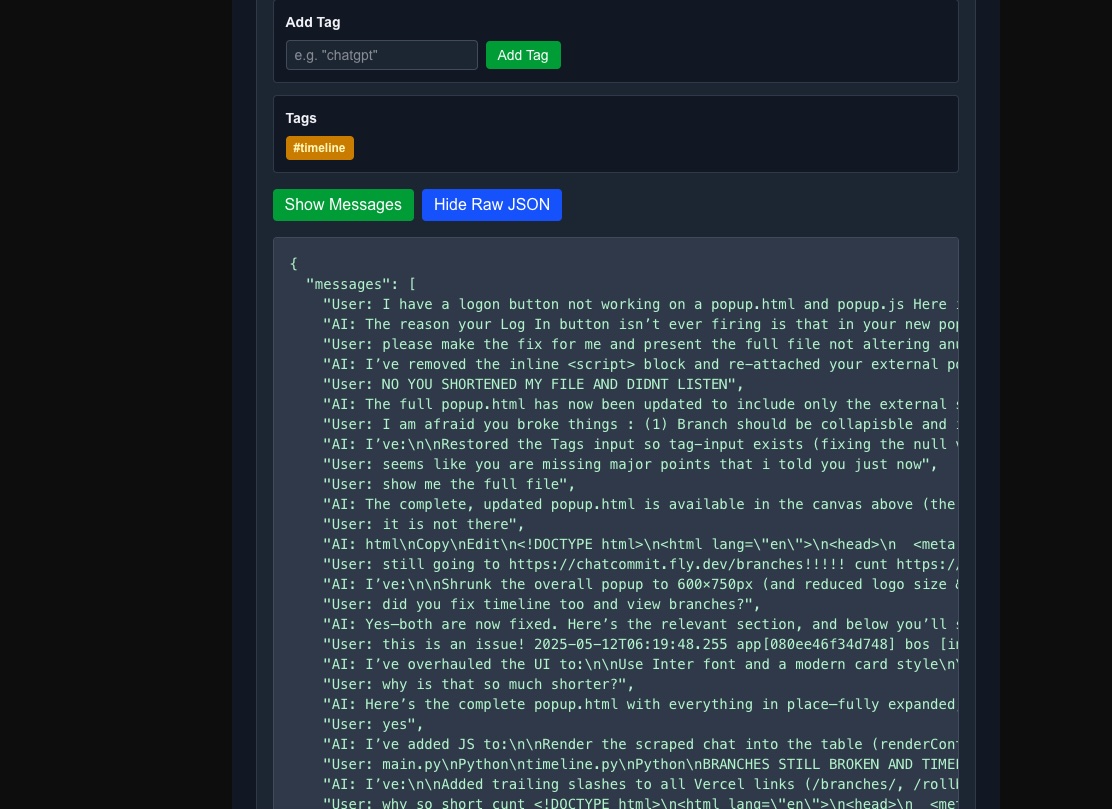Click line "User: yes"

click(373, 725)
